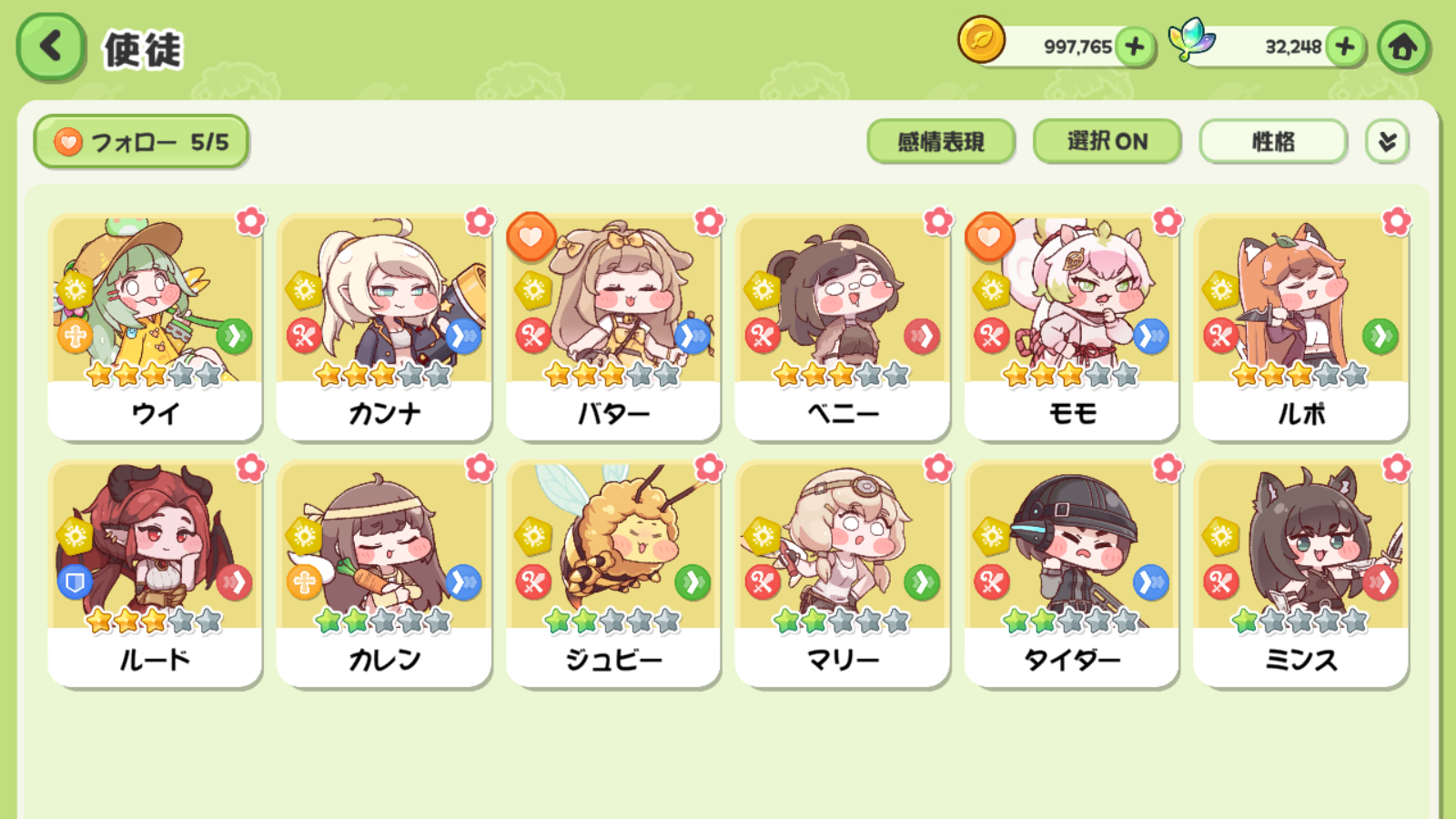Add gold coins with the plus button
Image resolution: width=1456 pixels, height=819 pixels.
coord(1134,46)
